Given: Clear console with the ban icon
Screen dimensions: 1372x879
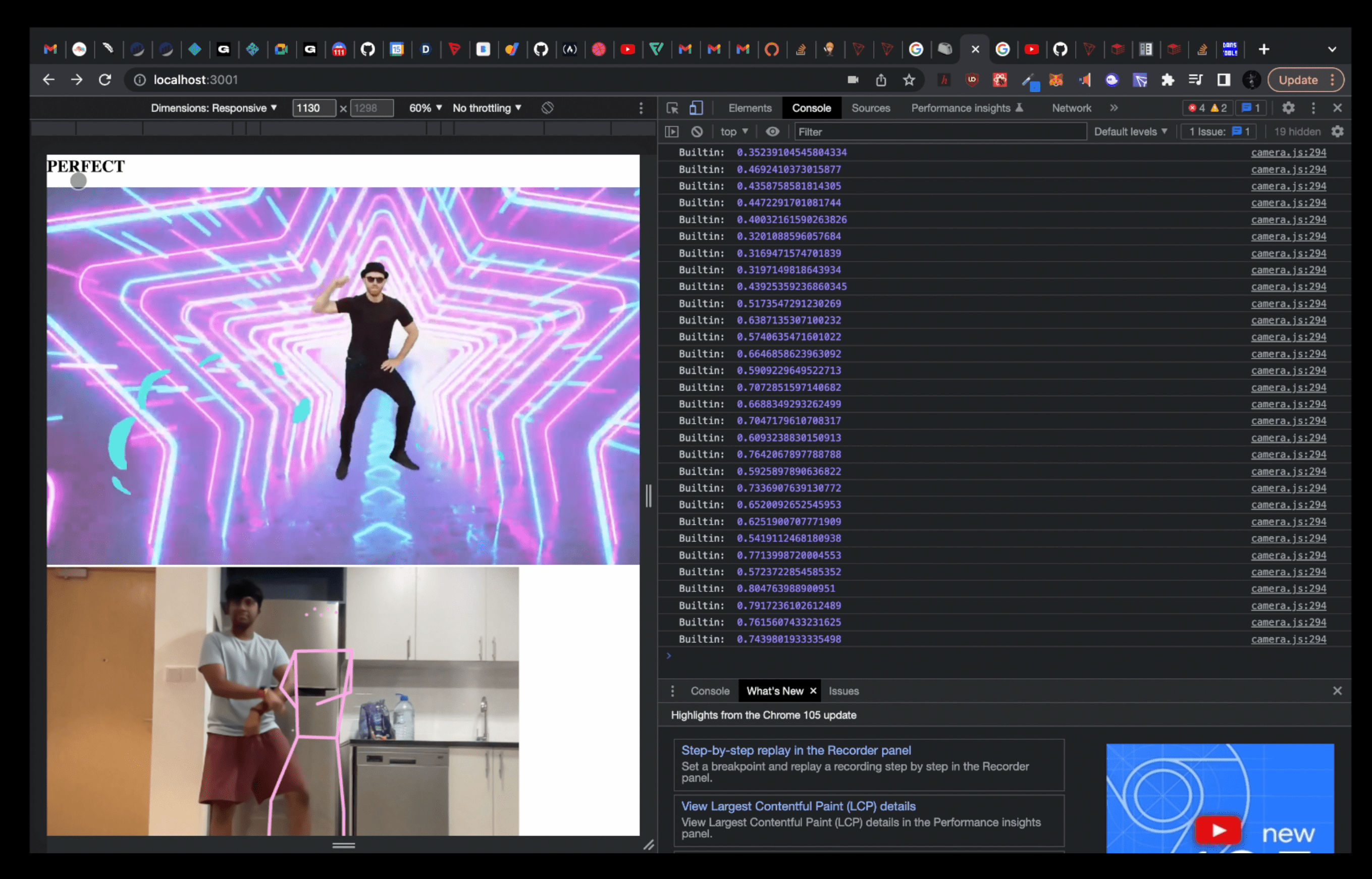Looking at the screenshot, I should 697,132.
